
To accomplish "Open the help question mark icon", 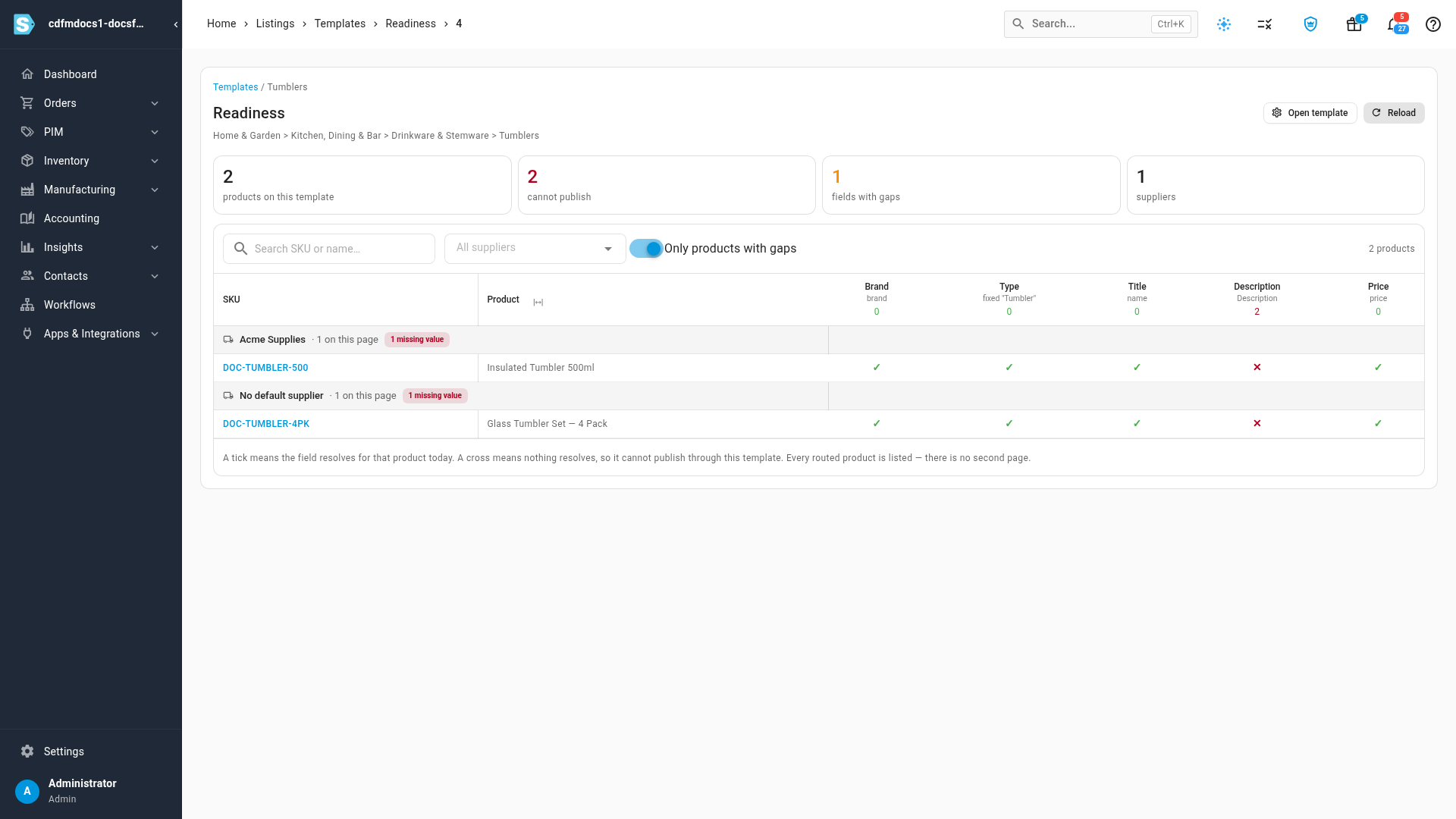I will pos(1433,24).
